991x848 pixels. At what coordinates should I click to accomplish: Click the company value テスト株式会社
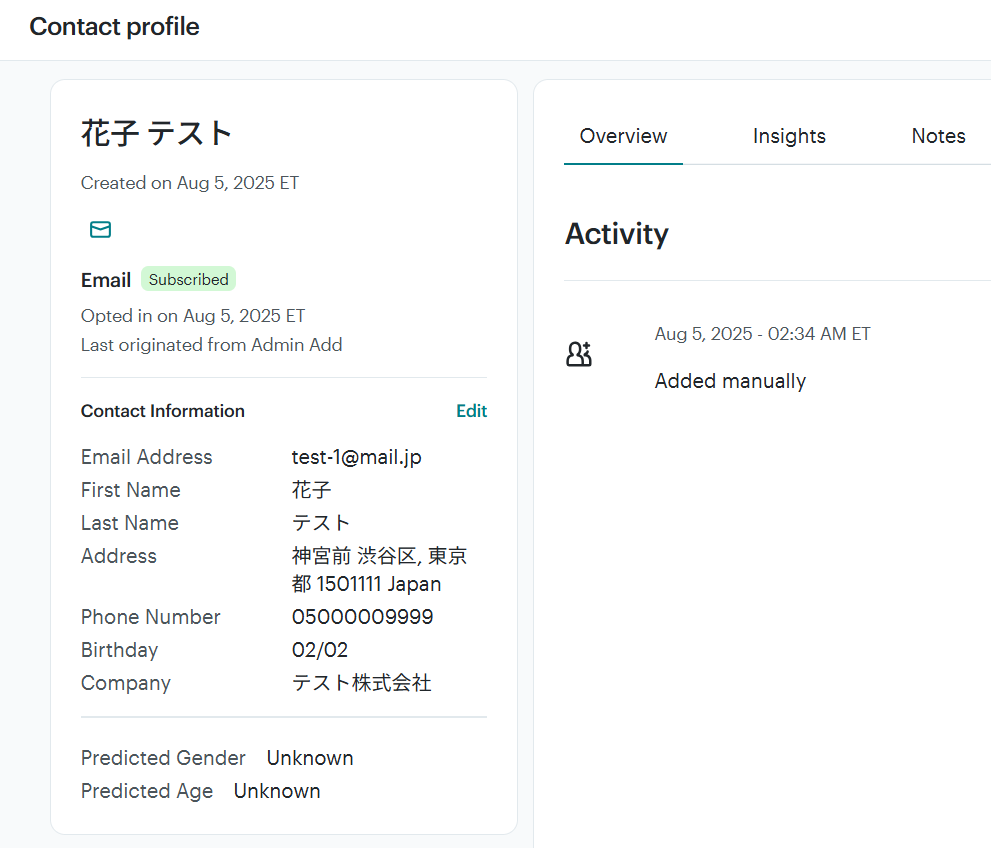pos(362,682)
